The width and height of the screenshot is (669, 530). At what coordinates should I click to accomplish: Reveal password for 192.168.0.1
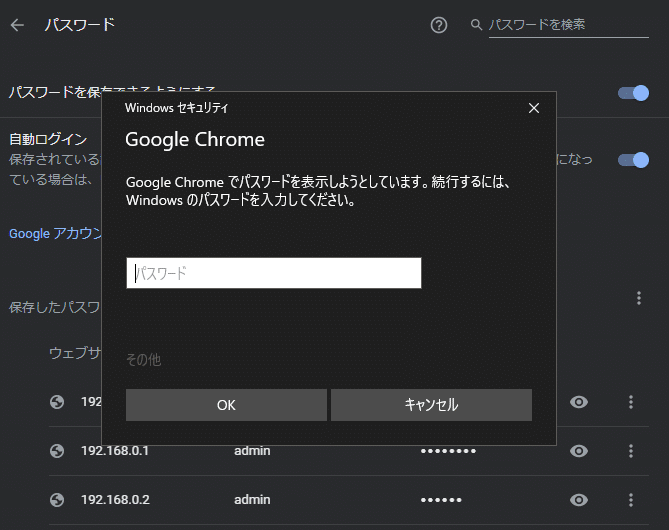(579, 451)
